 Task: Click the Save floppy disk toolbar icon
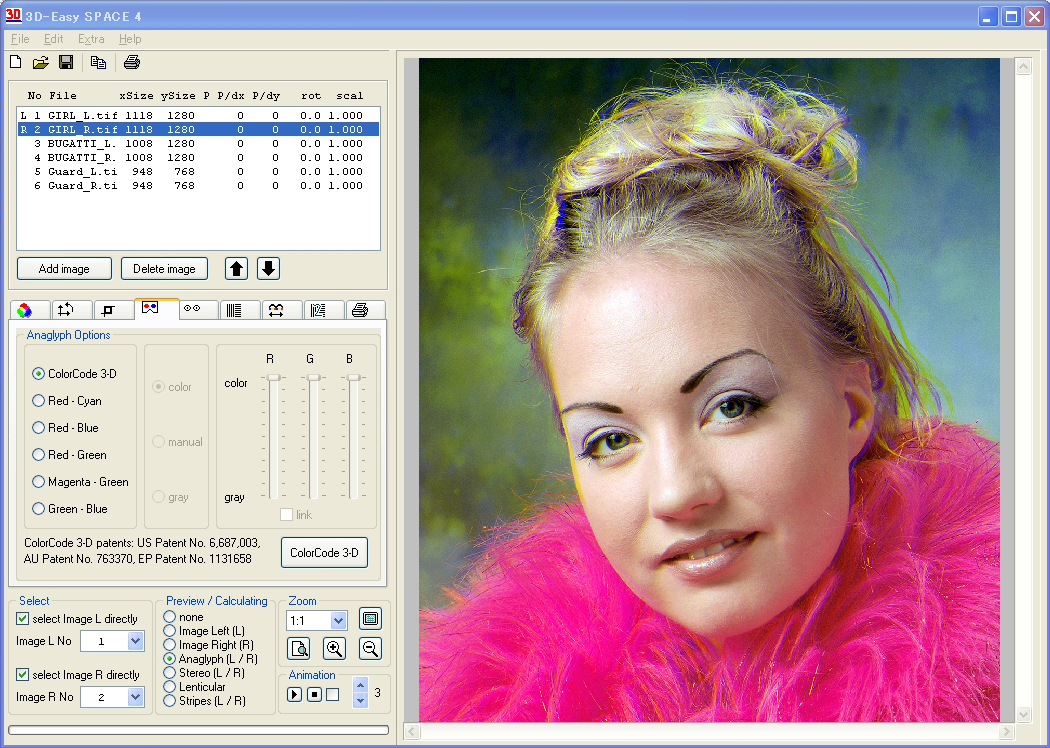pos(66,63)
